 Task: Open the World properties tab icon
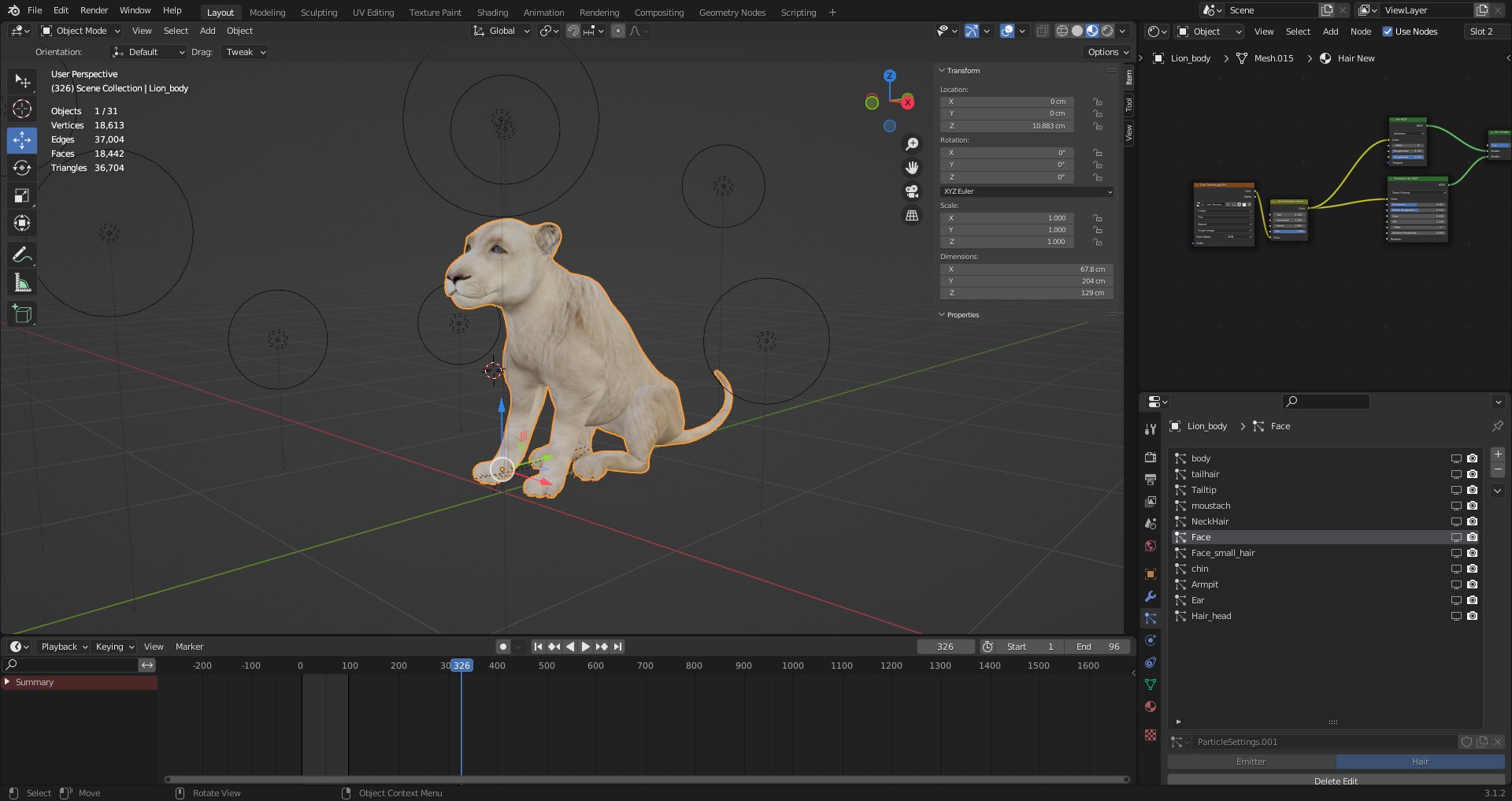point(1151,546)
